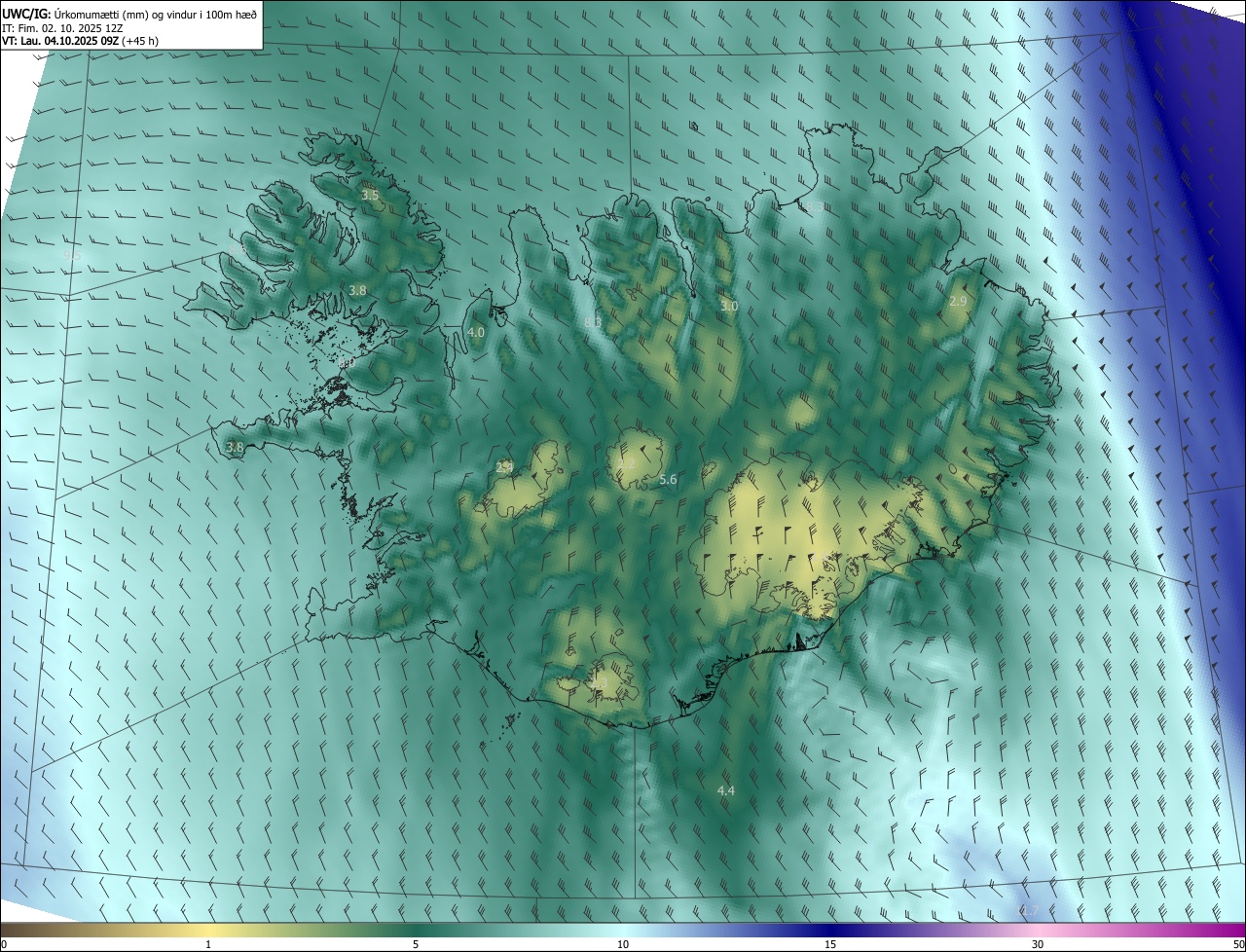
Task: Click the colorbar tick label 1
Action: 208,944
